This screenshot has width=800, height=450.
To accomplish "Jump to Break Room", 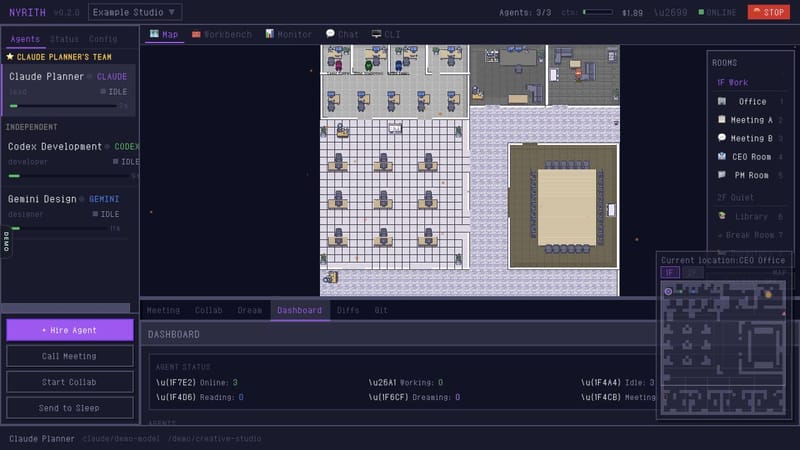I will click(x=750, y=235).
